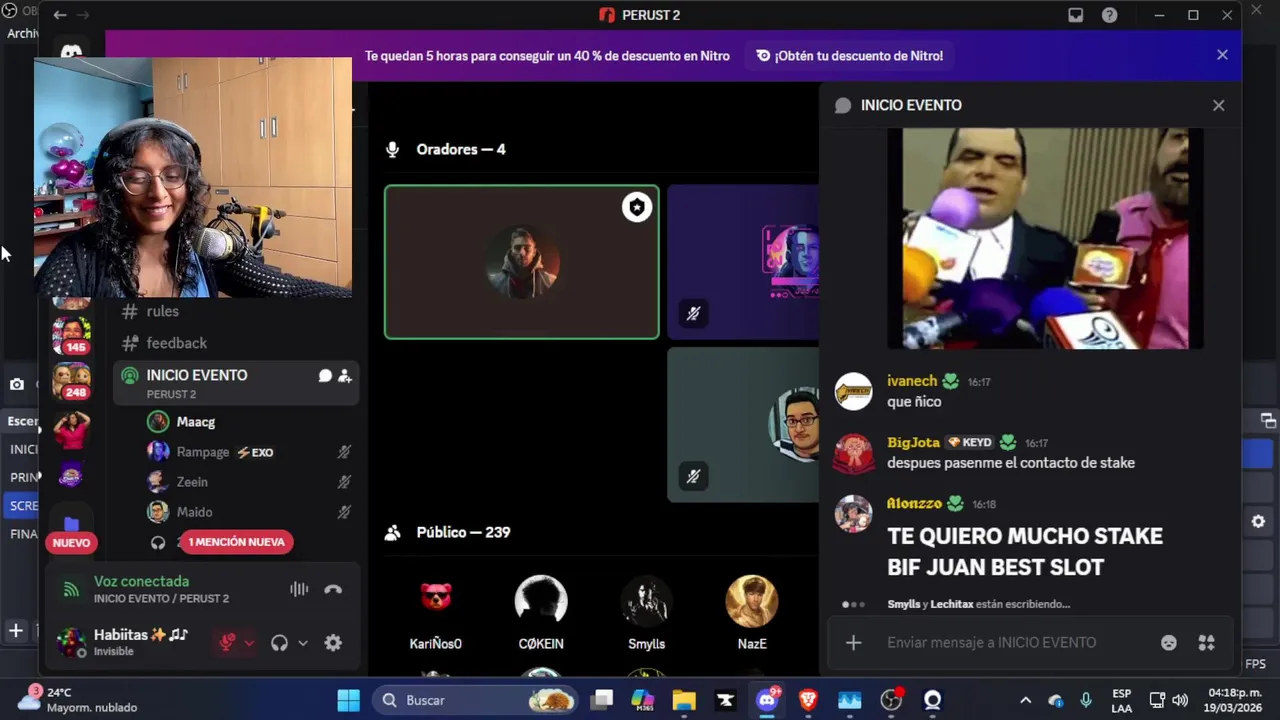
Task: Open the ESP LAA language switcher
Action: [x=1121, y=700]
